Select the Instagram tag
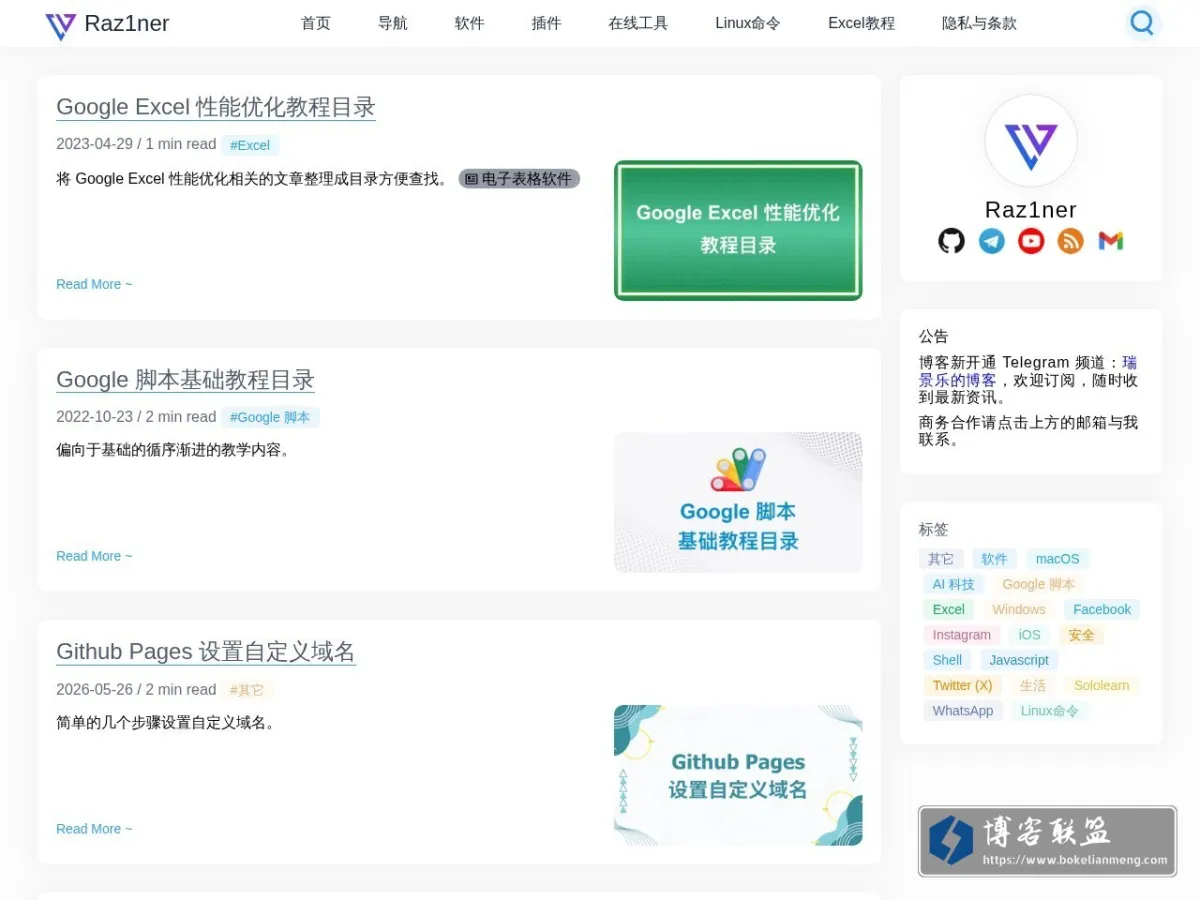This screenshot has width=1200, height=900. pos(962,635)
